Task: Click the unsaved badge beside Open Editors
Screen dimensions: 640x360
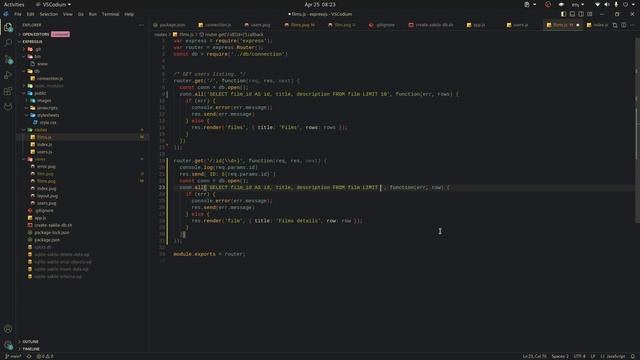Action: tap(60, 34)
